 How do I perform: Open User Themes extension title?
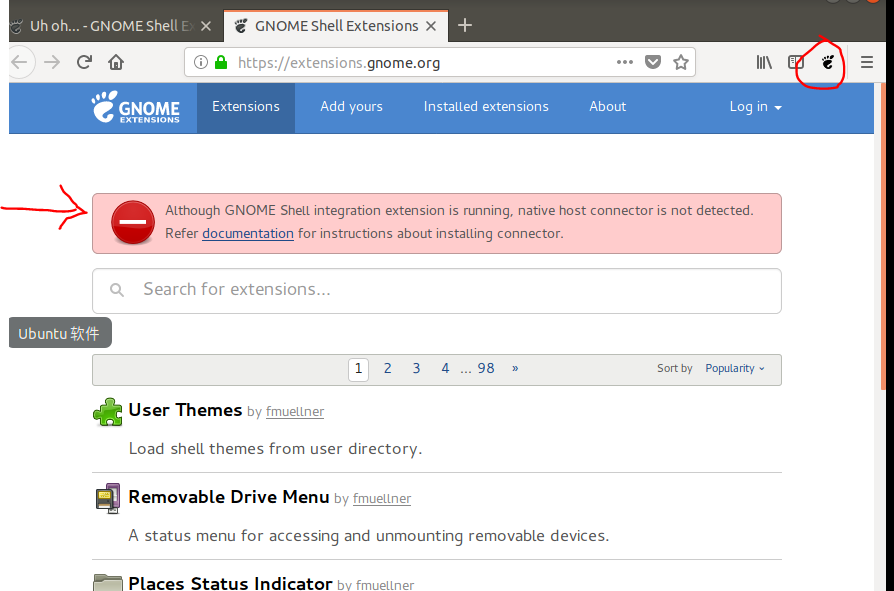185,410
